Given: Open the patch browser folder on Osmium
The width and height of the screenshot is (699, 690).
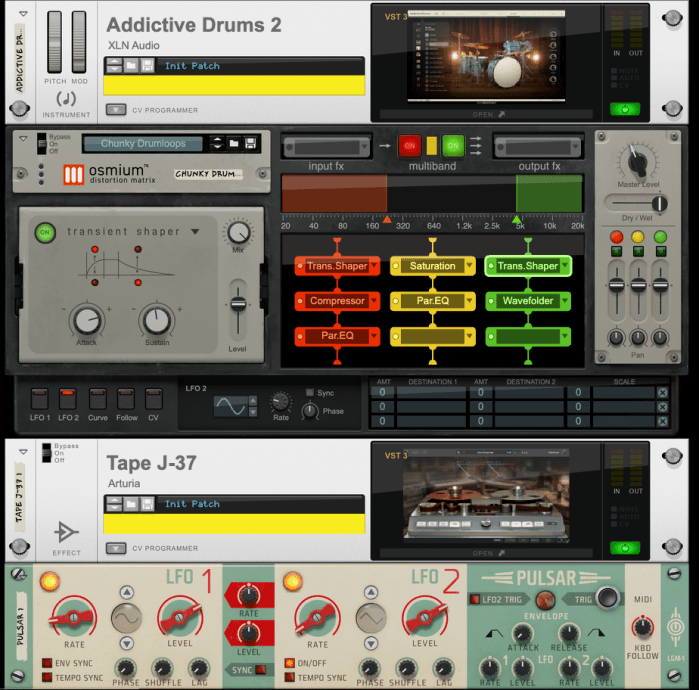Looking at the screenshot, I should pyautogui.click(x=233, y=144).
